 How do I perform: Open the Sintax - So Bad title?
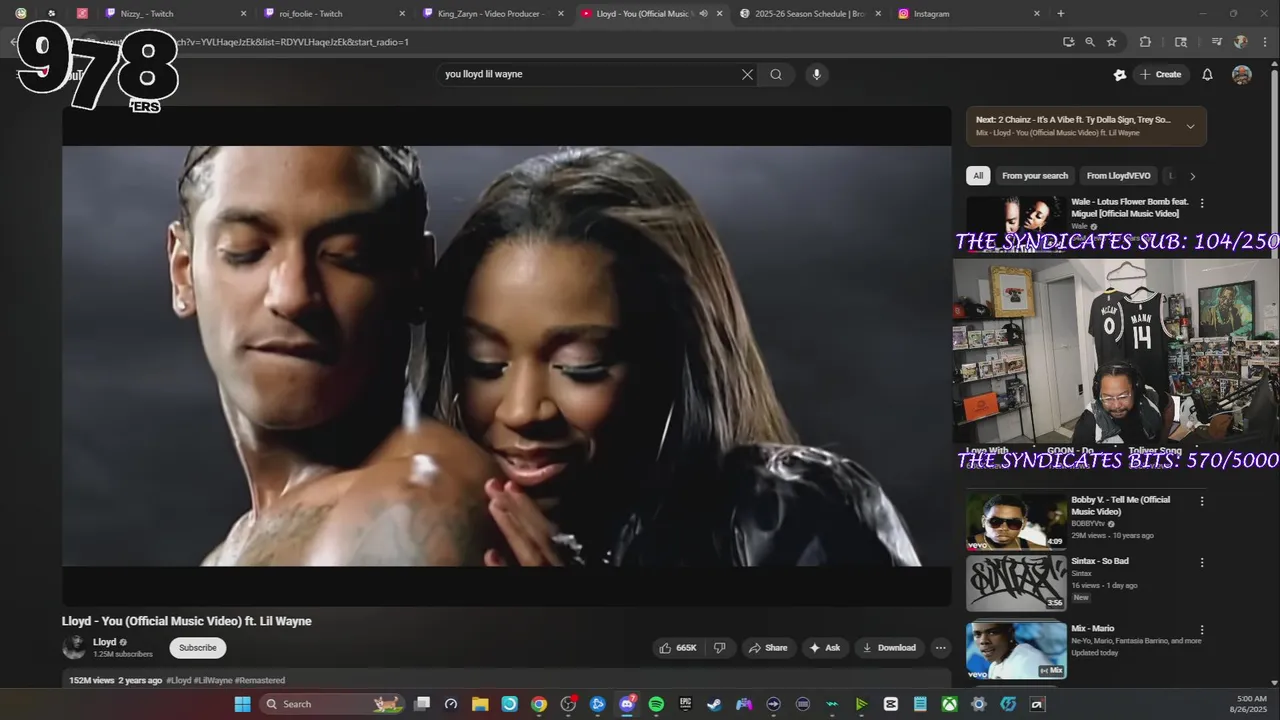click(x=1100, y=561)
